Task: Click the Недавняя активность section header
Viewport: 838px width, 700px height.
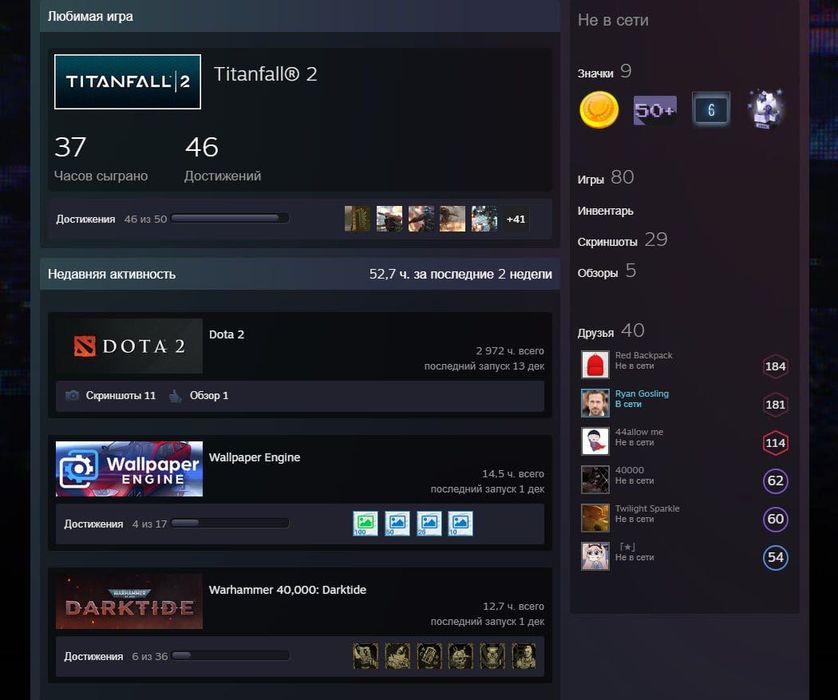Action: [300, 274]
